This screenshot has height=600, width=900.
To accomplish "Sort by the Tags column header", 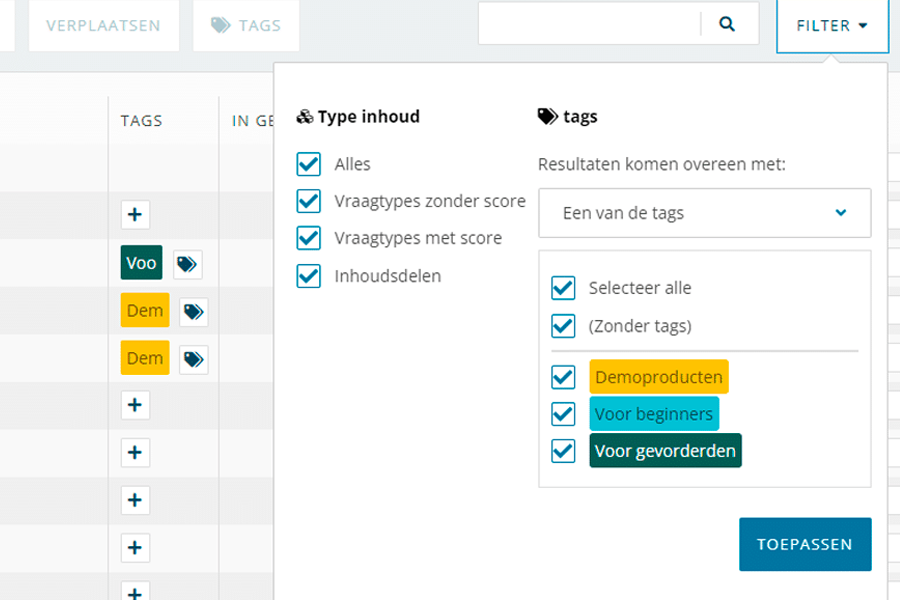I will [x=142, y=121].
